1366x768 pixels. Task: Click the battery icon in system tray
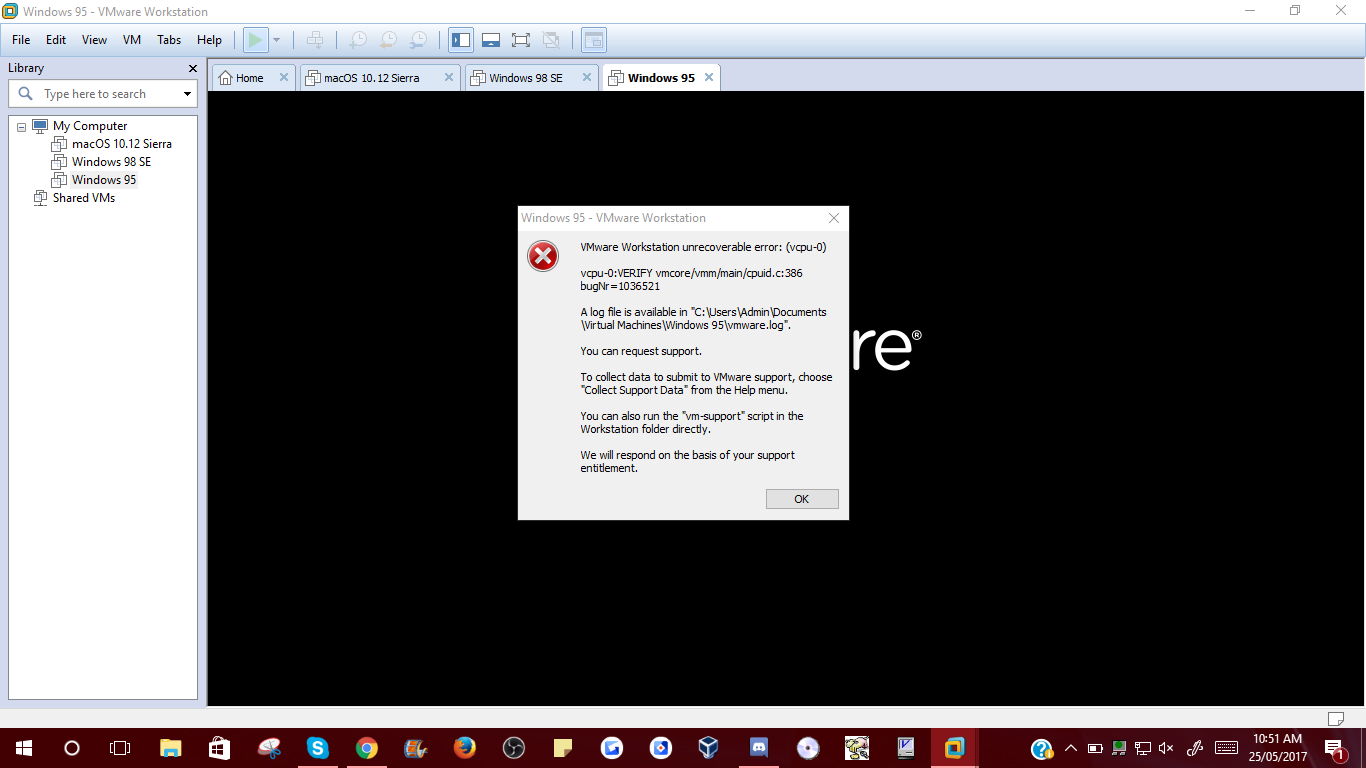[x=1095, y=748]
